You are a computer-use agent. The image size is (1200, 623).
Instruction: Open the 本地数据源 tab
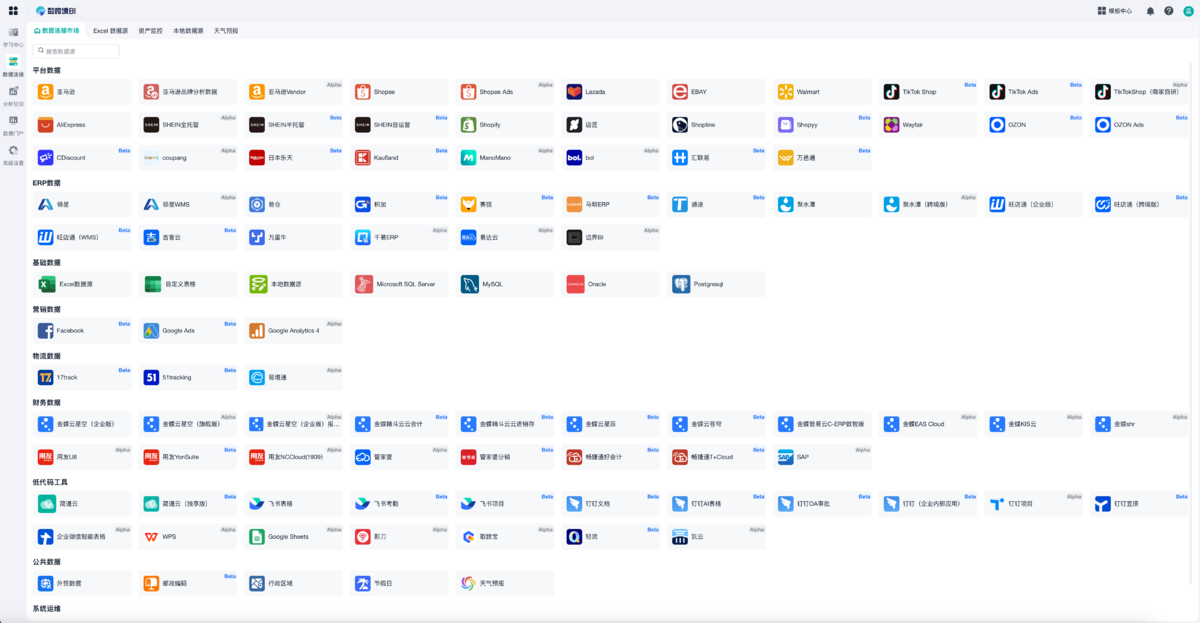point(188,31)
